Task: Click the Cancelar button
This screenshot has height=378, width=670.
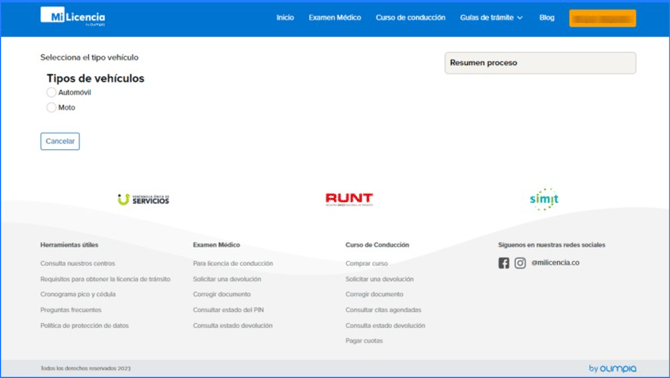Action: click(x=60, y=141)
